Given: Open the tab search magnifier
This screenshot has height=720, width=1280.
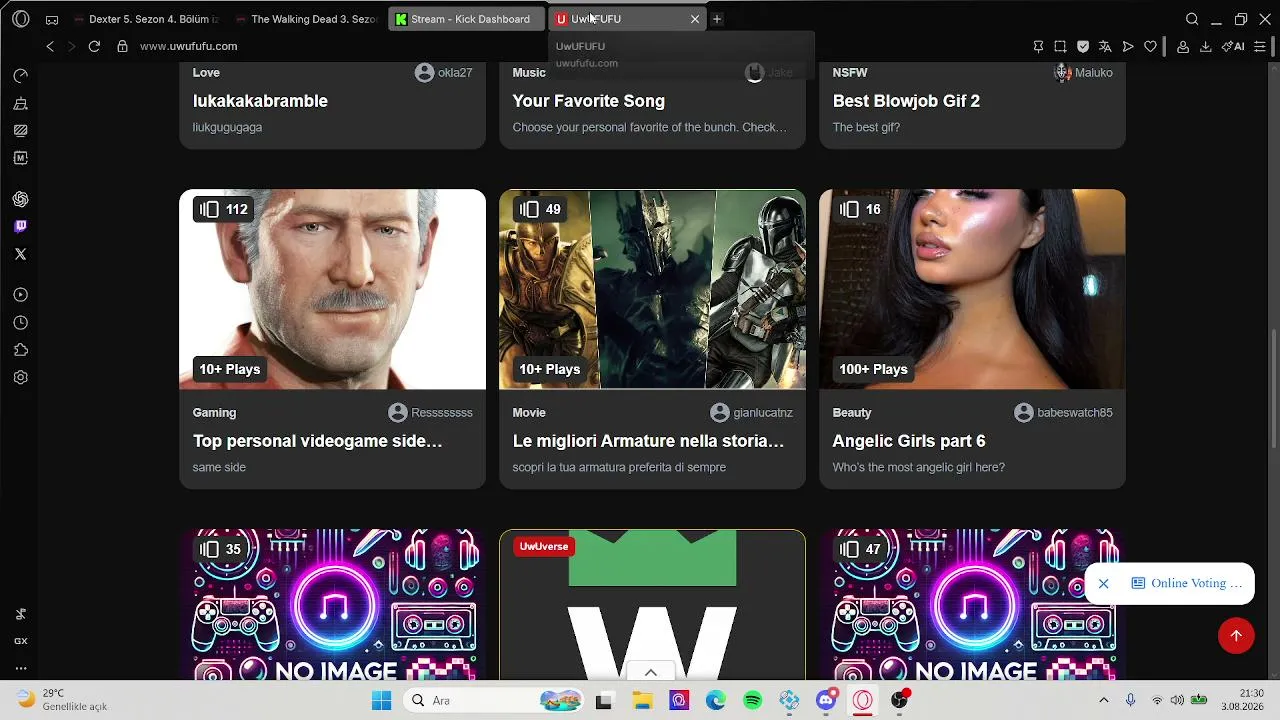Looking at the screenshot, I should pos(1192,19).
